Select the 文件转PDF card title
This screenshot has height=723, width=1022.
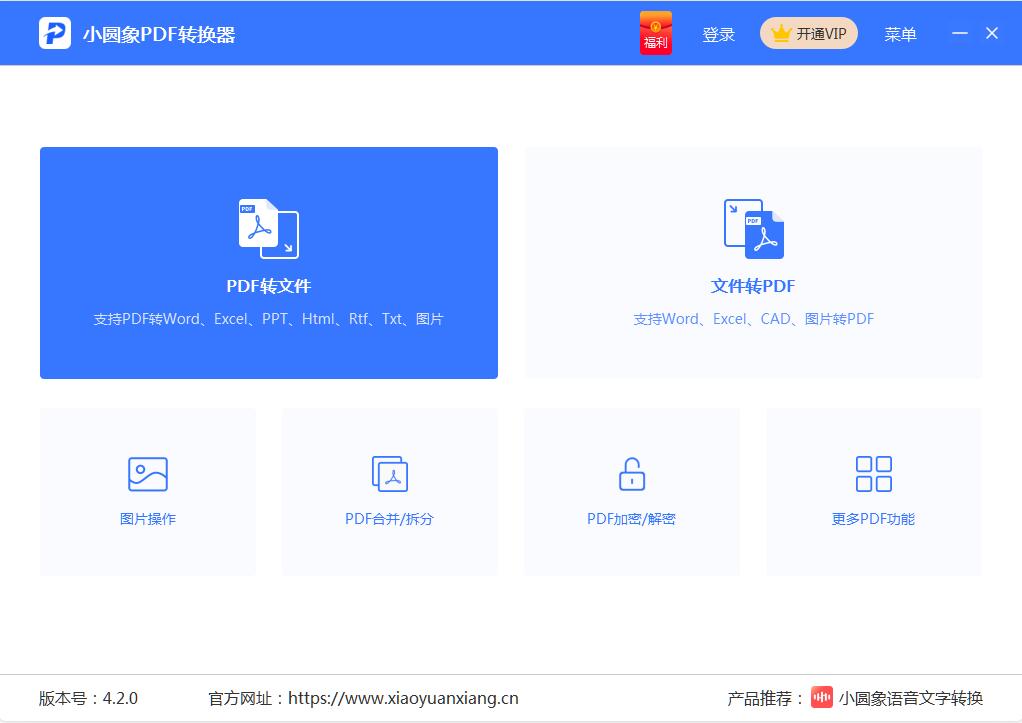click(753, 286)
